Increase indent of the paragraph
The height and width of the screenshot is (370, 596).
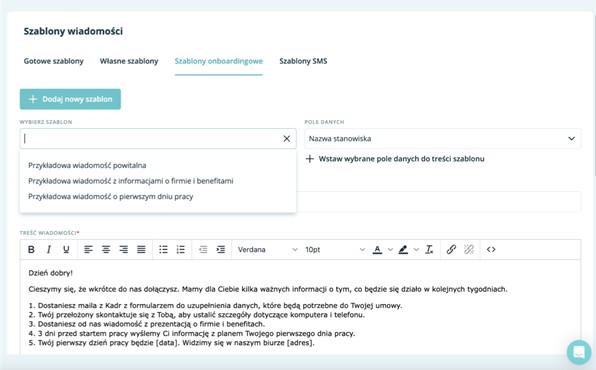(x=220, y=249)
